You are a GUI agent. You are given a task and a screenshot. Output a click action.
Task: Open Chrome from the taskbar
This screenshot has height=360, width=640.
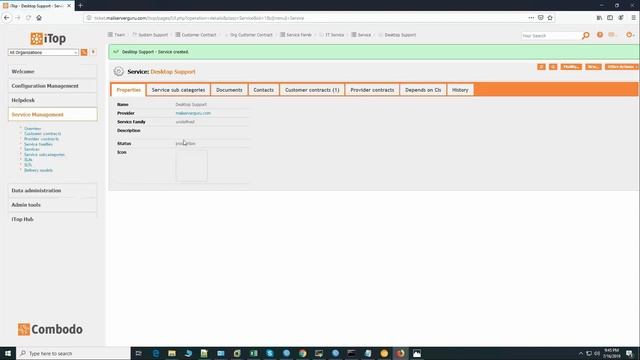(x=302, y=353)
